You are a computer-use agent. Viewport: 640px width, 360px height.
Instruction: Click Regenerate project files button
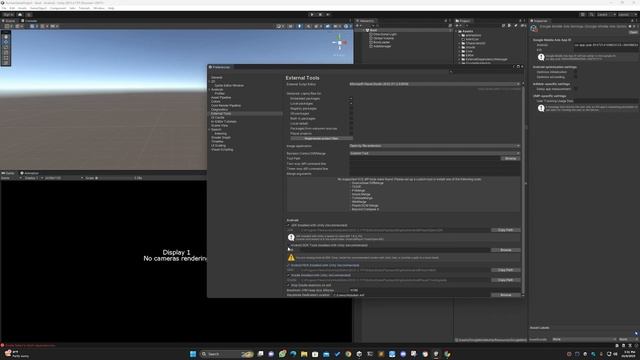pos(321,138)
